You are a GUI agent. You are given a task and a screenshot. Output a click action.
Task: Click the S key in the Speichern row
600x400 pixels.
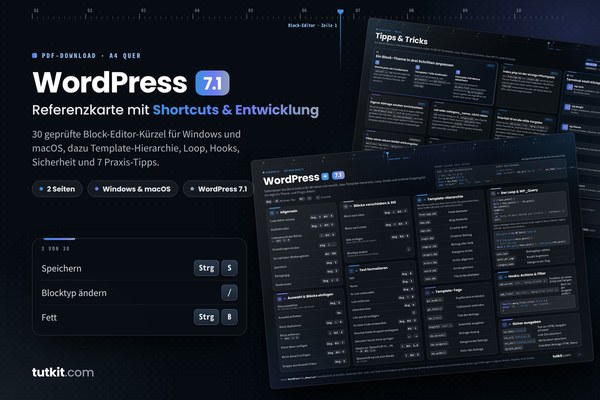229,268
